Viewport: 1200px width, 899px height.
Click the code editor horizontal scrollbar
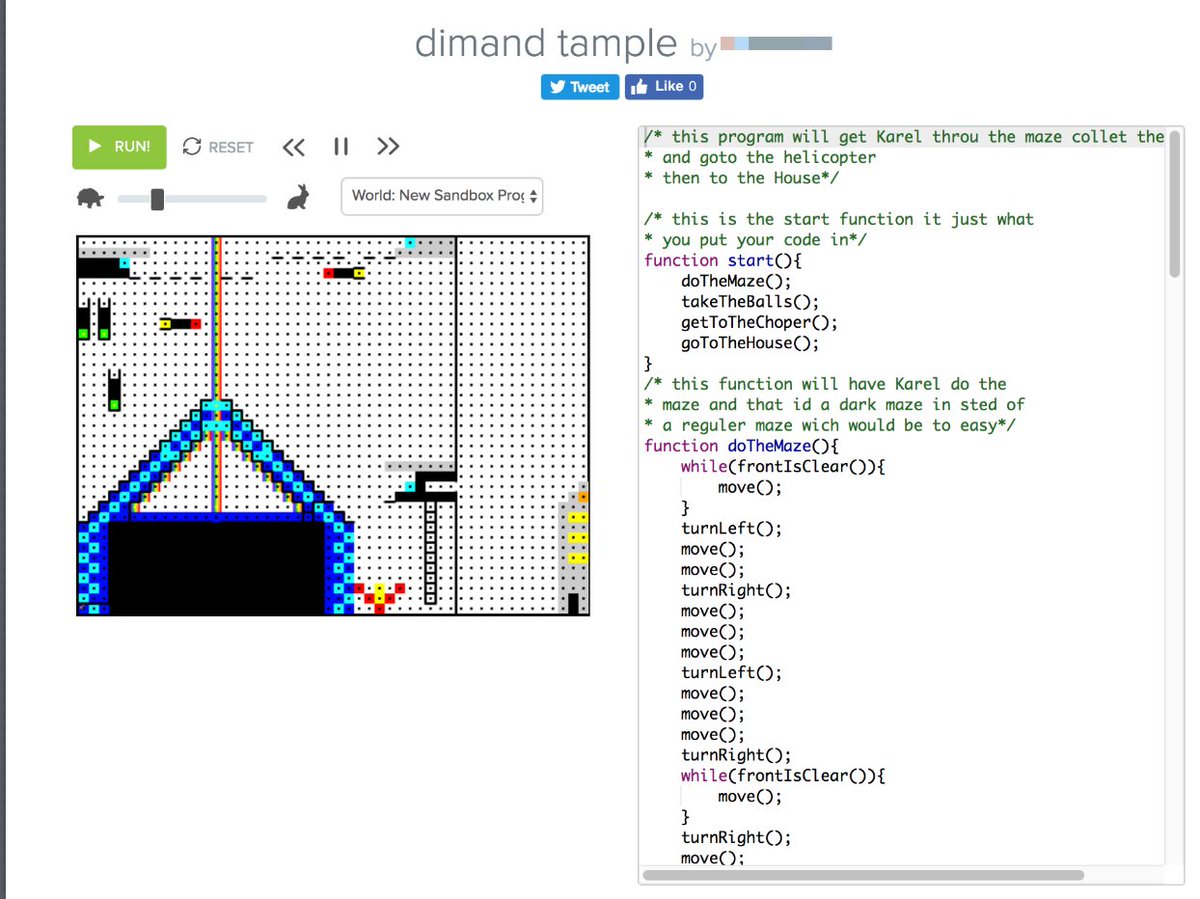(863, 875)
